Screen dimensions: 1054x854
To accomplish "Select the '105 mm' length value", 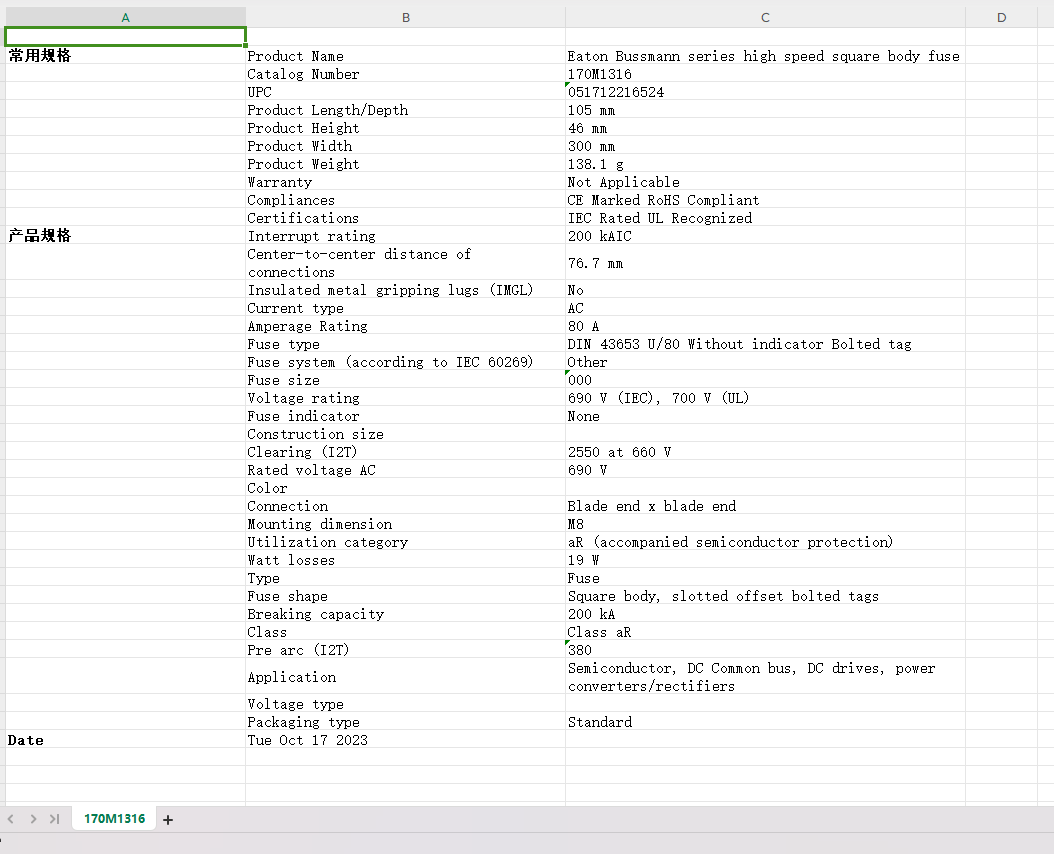I will (x=766, y=110).
